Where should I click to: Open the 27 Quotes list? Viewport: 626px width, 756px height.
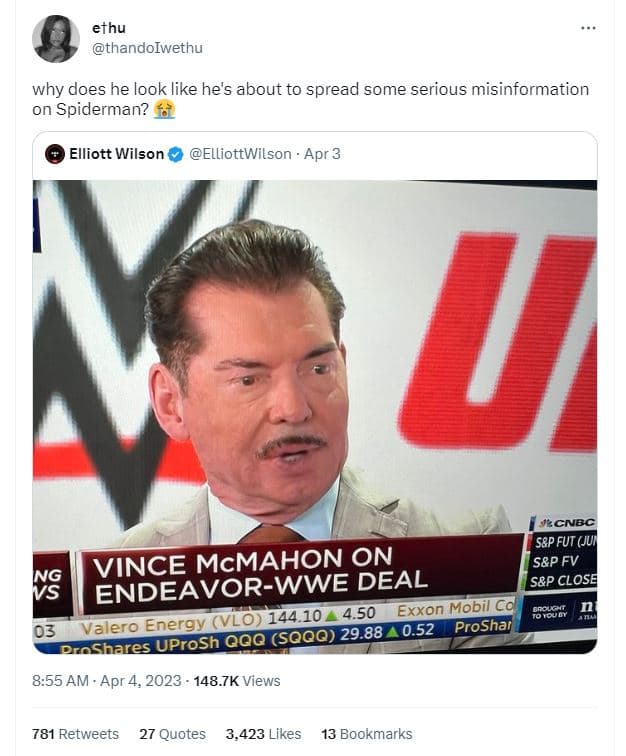[x=172, y=734]
